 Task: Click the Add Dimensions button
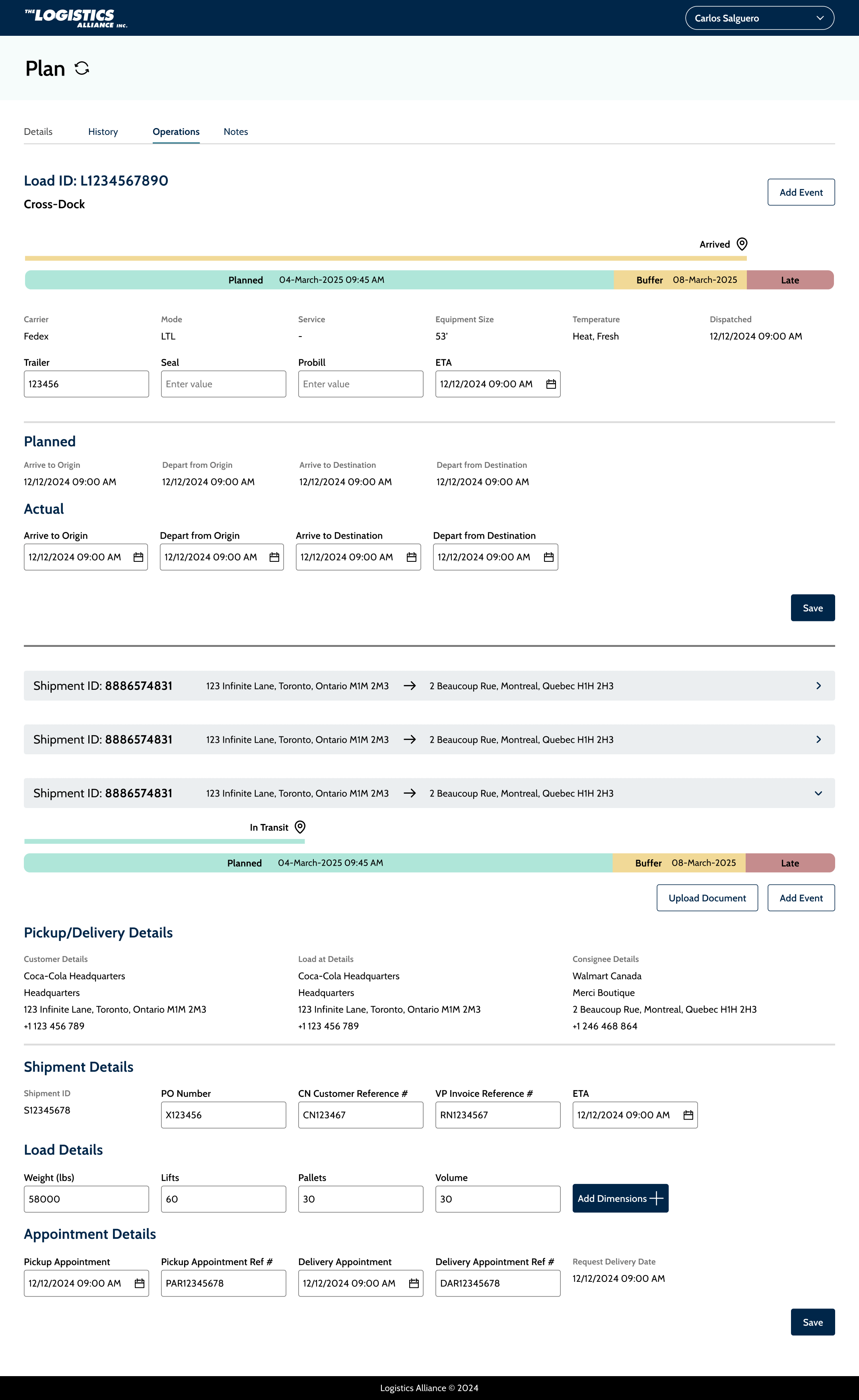tap(620, 1198)
